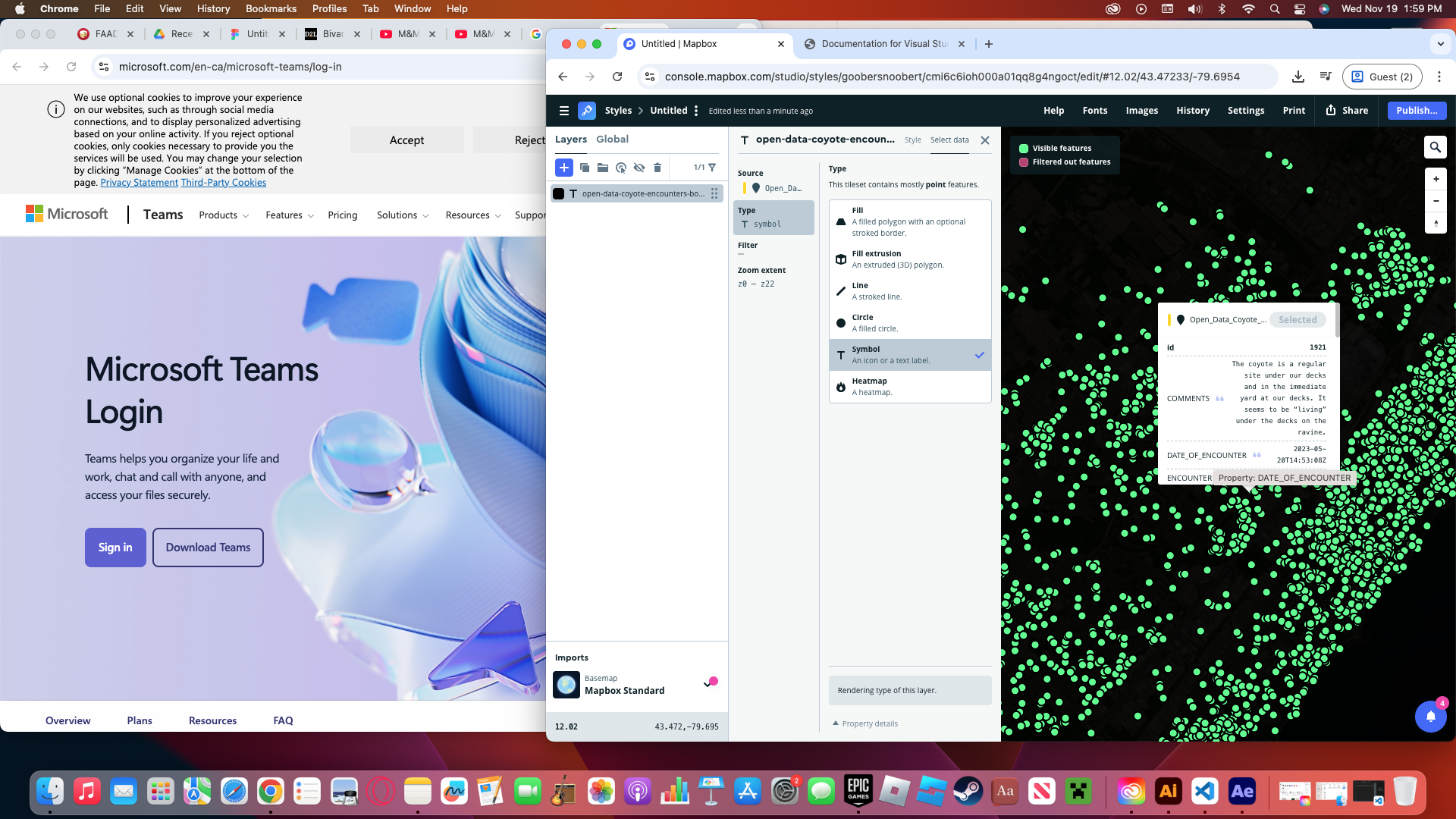Duplicate the selected layer
The width and height of the screenshot is (1456, 819).
[x=585, y=168]
